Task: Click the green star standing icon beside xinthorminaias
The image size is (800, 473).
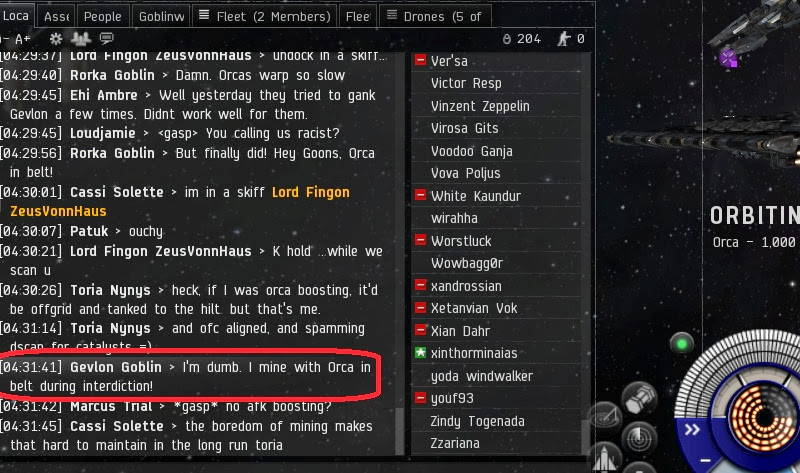Action: (x=420, y=353)
